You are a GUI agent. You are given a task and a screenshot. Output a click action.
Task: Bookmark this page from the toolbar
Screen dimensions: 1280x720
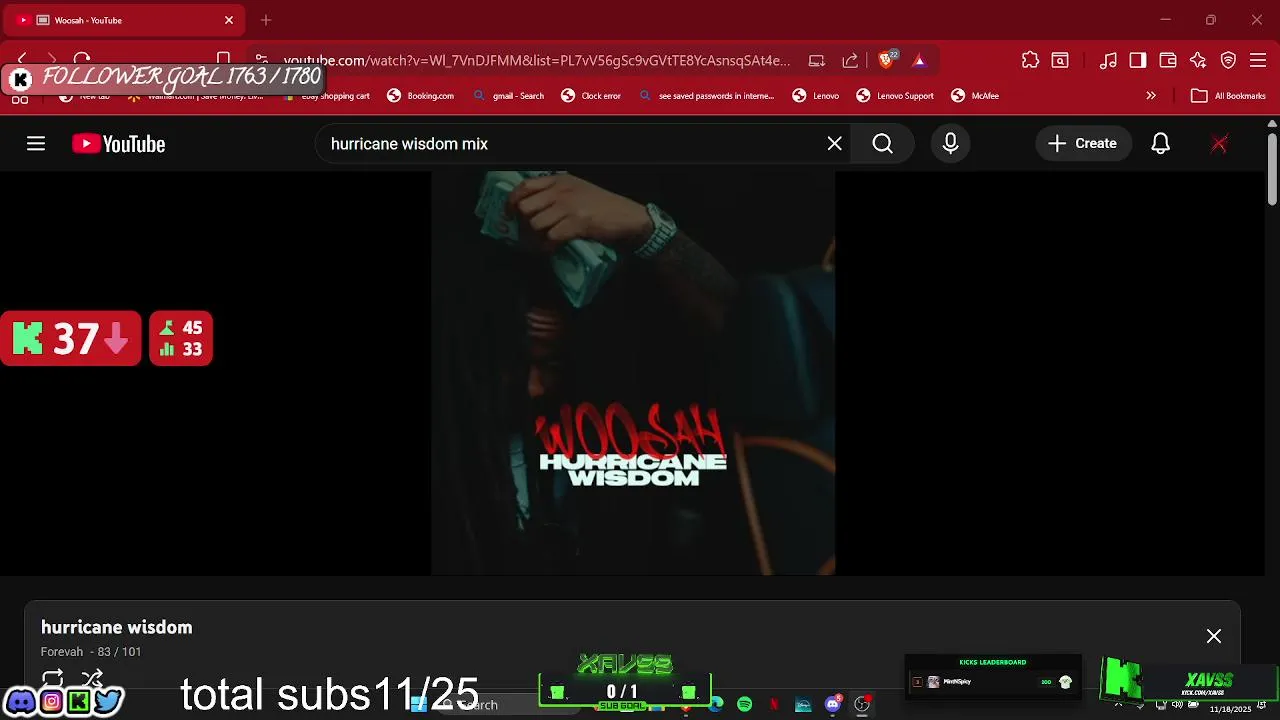pyautogui.click(x=224, y=60)
